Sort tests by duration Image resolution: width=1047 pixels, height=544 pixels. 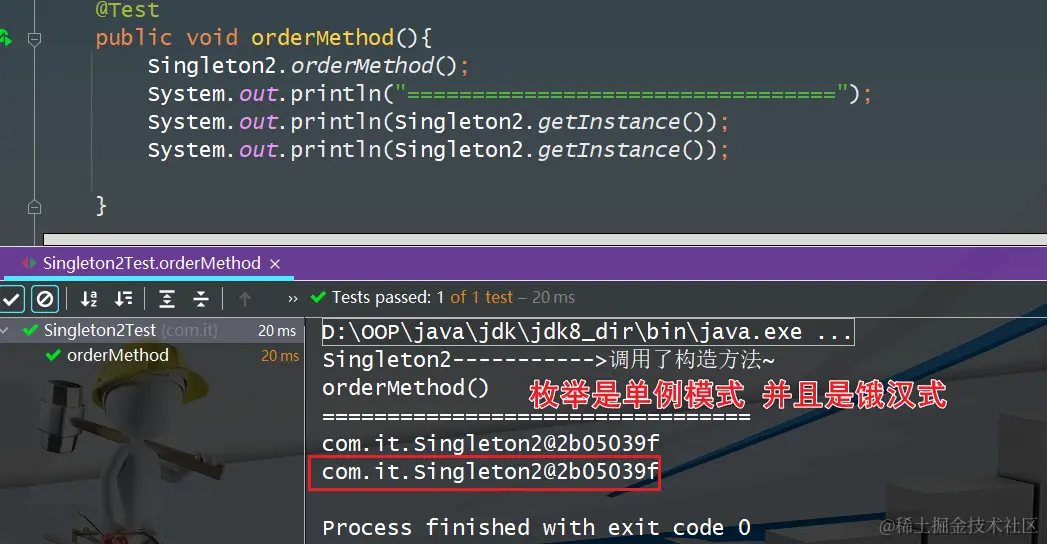(x=124, y=298)
